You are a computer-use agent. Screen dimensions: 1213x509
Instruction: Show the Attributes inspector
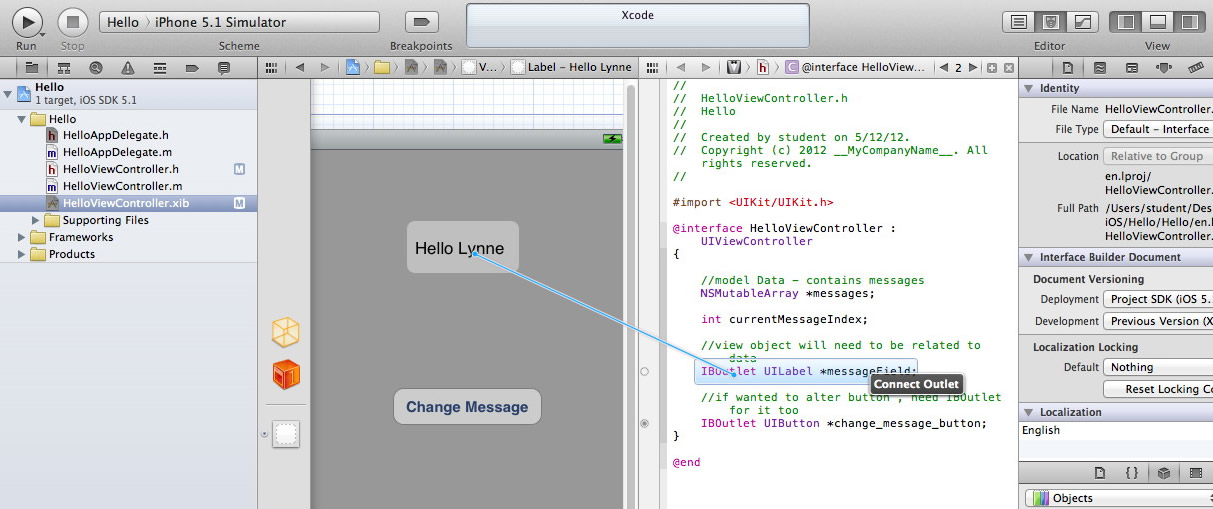tap(1164, 68)
